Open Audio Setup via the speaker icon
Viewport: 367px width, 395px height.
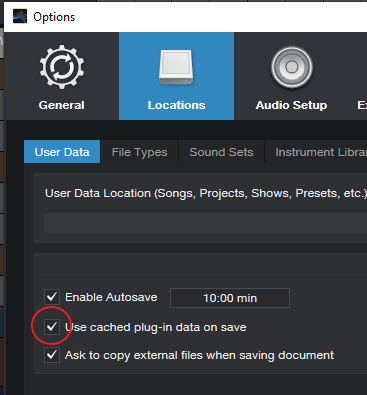[x=292, y=67]
